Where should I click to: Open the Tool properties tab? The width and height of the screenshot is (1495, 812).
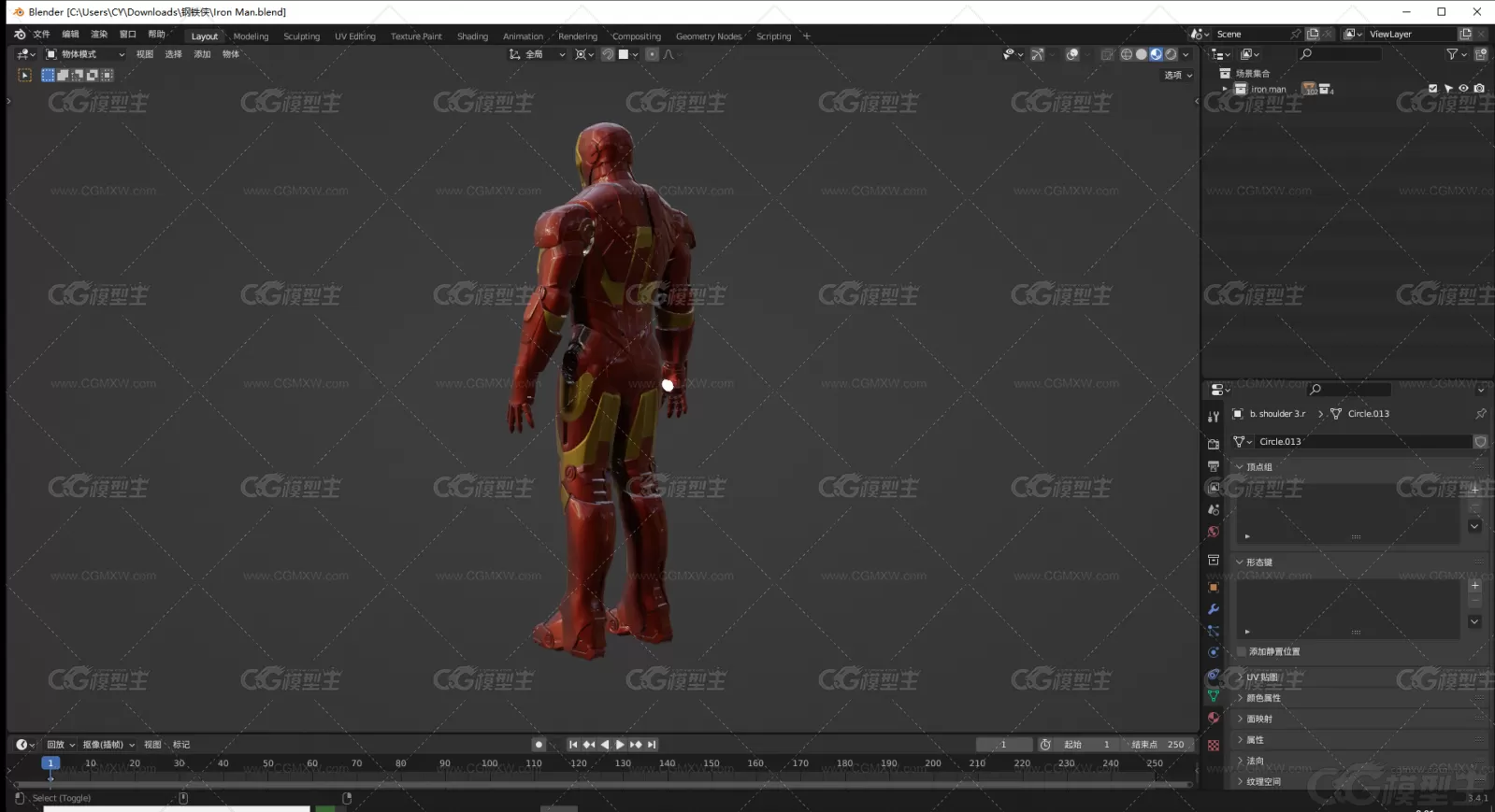point(1214,417)
